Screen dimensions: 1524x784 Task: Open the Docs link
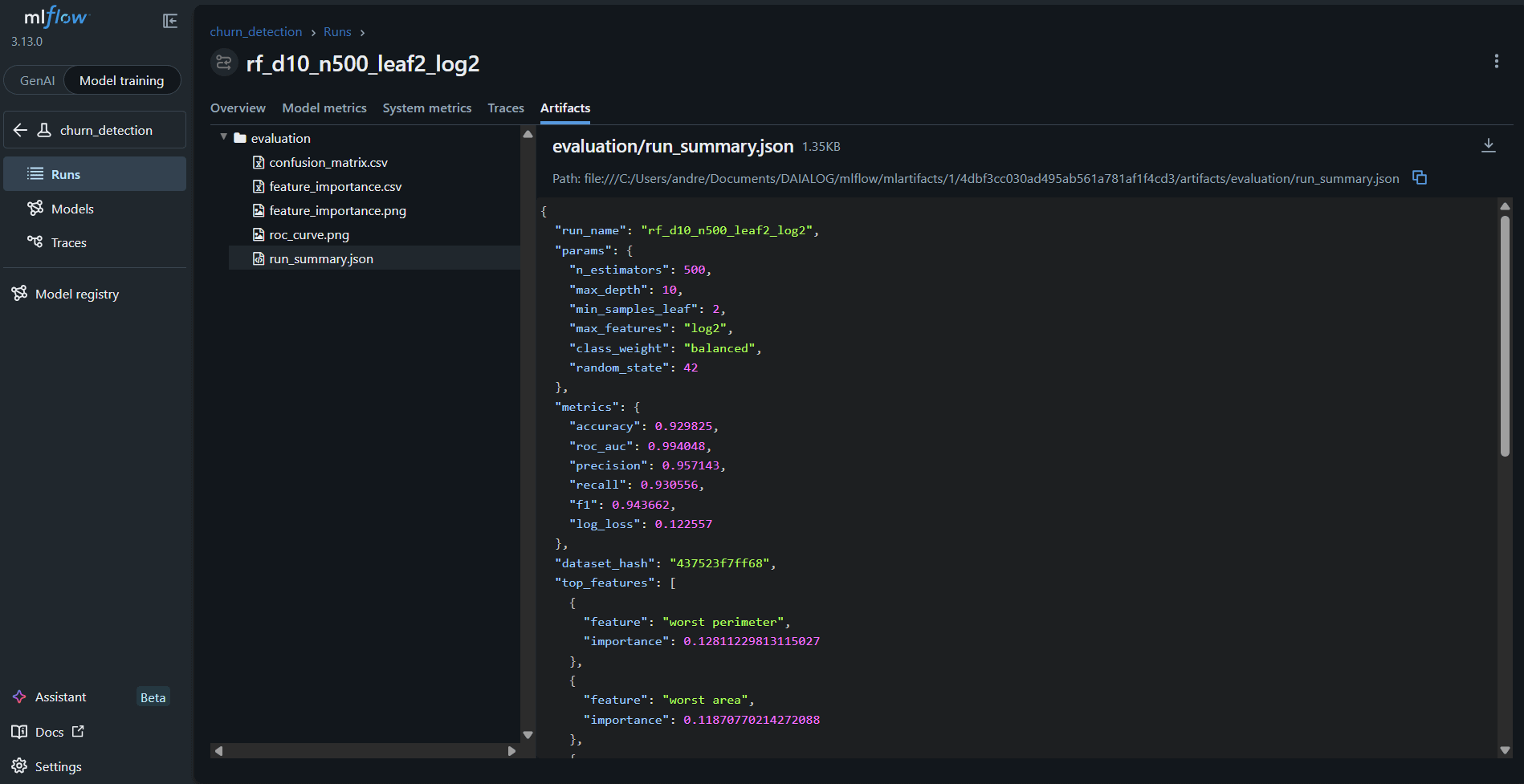[x=49, y=732]
